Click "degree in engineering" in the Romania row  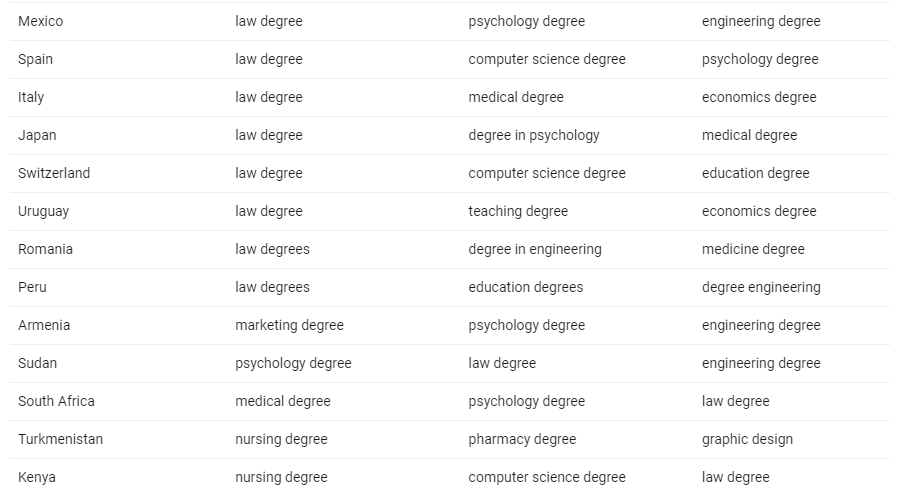point(535,249)
